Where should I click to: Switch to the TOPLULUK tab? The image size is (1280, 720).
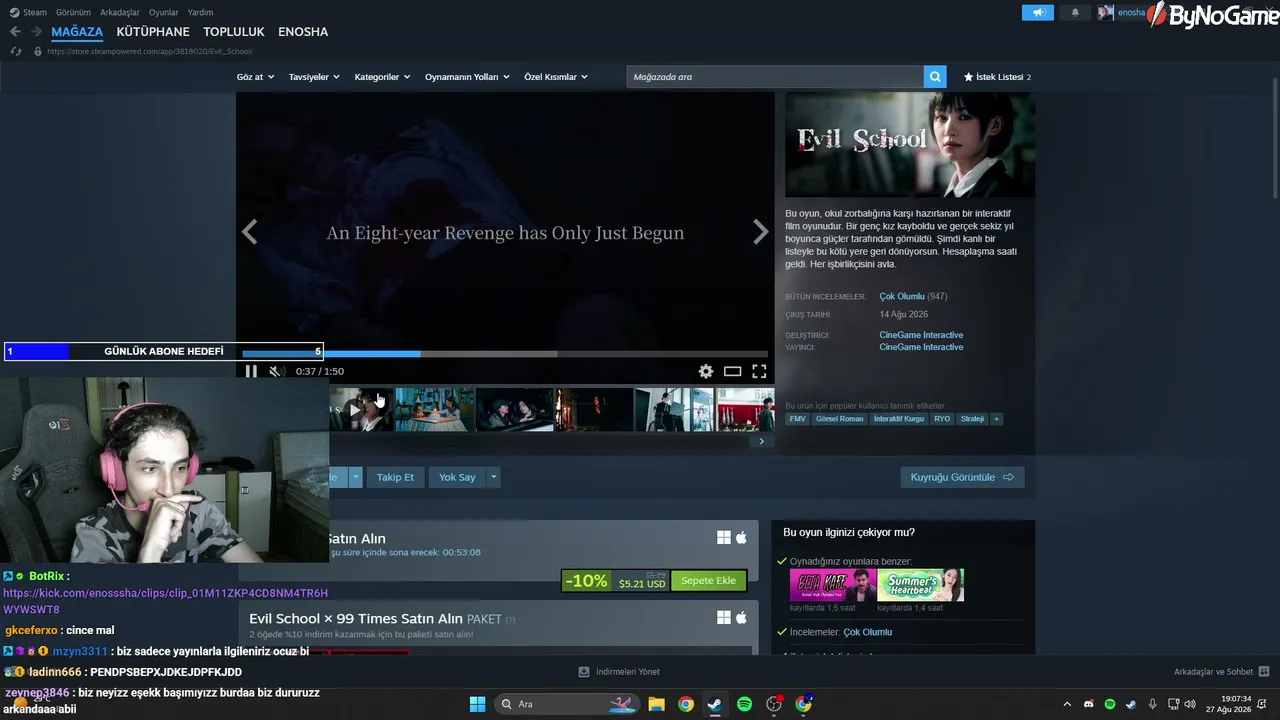[x=234, y=32]
